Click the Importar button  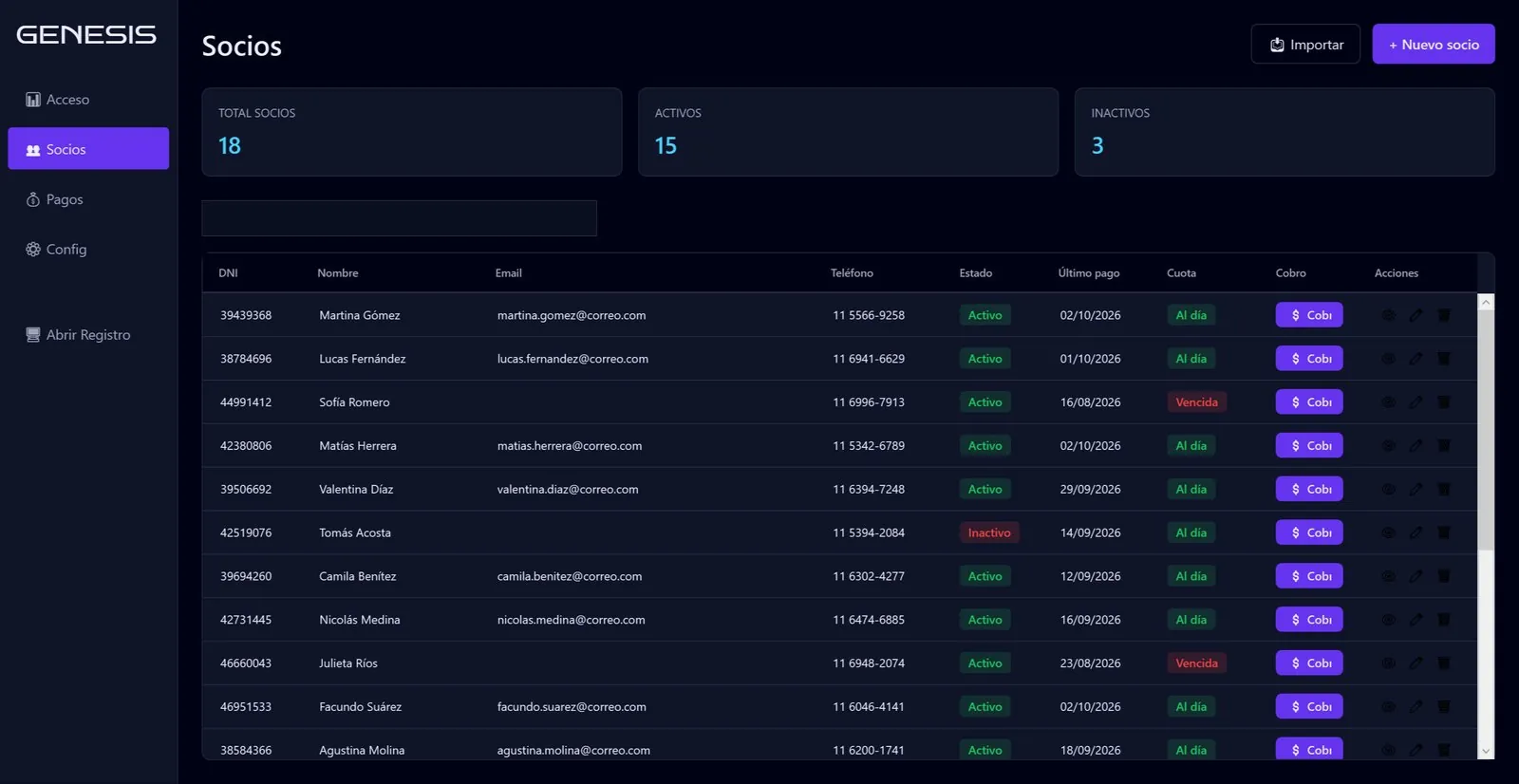point(1305,45)
